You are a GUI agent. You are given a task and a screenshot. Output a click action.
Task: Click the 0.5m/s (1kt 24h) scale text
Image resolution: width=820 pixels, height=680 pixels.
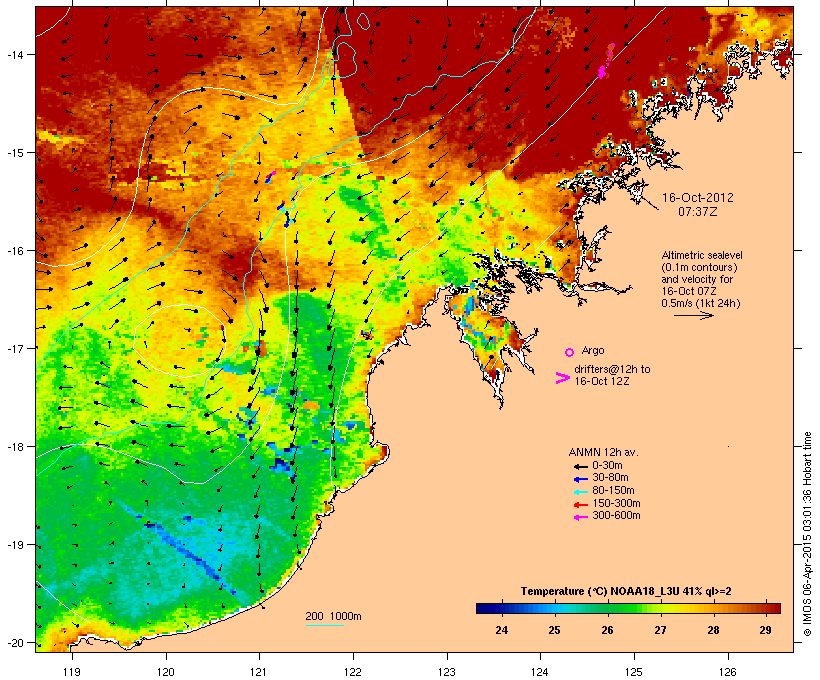click(x=701, y=303)
